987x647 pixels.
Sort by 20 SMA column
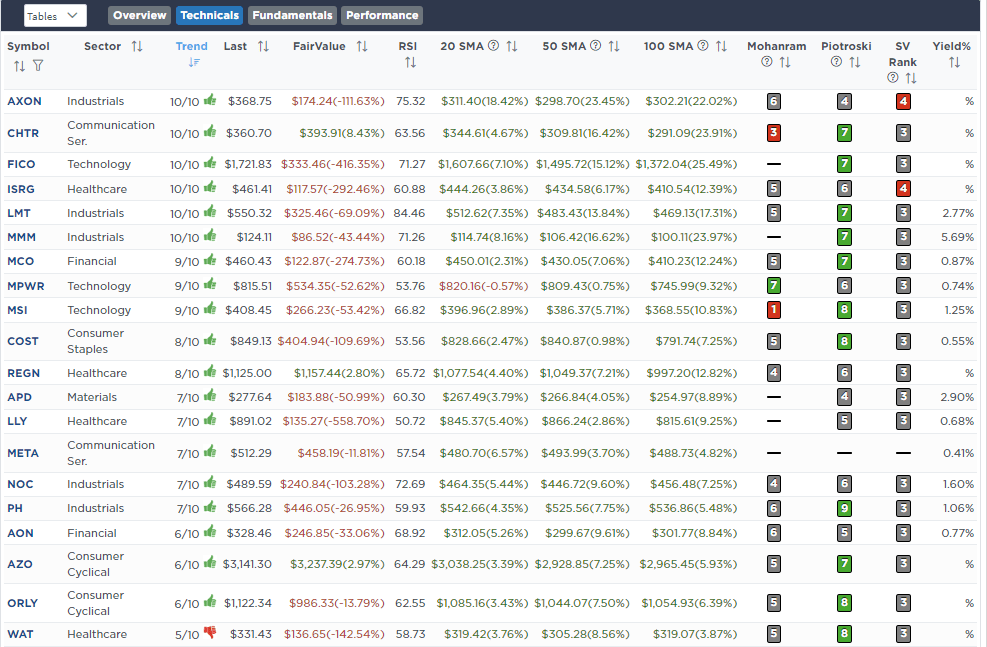click(512, 46)
